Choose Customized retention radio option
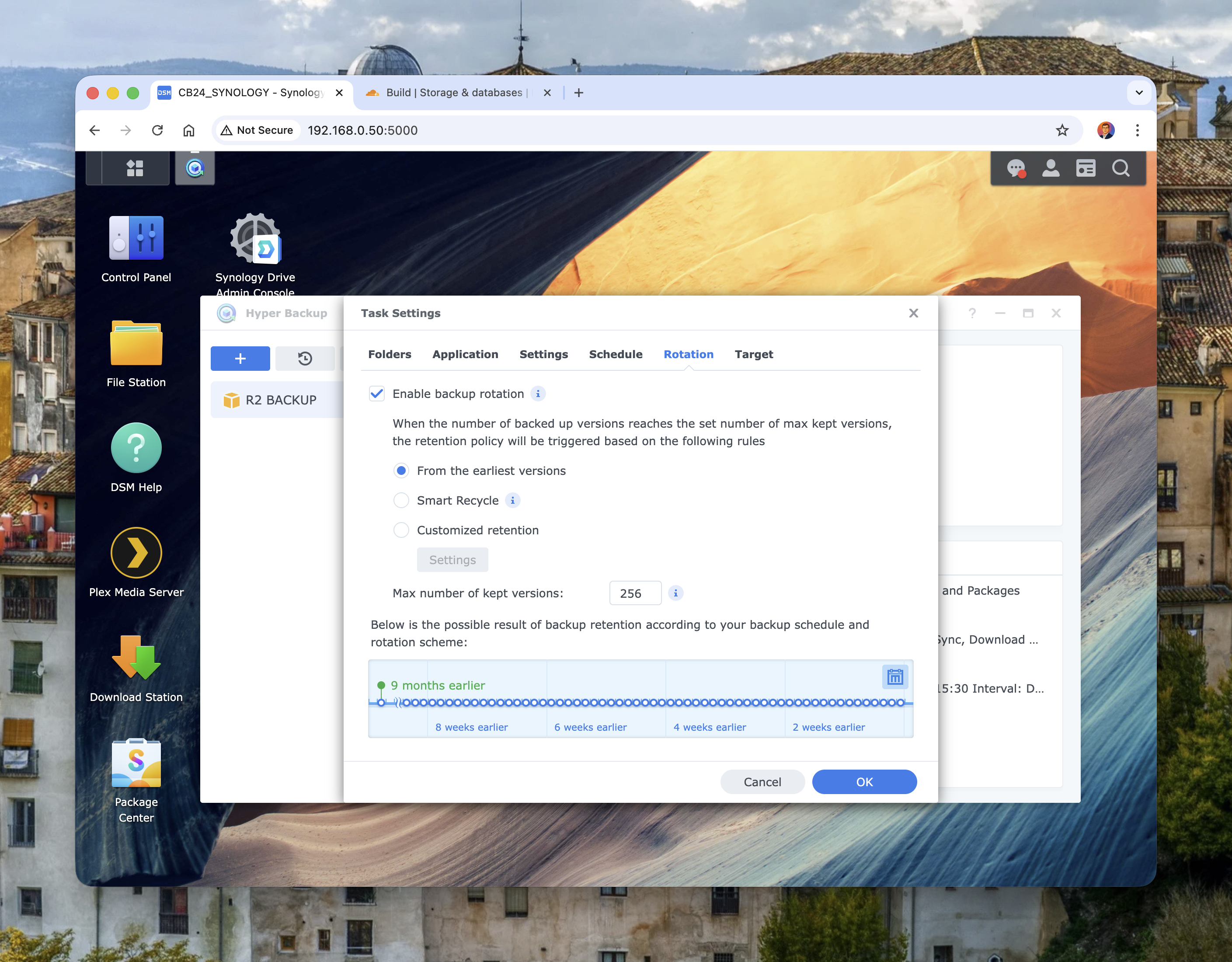1232x962 pixels. click(x=401, y=530)
